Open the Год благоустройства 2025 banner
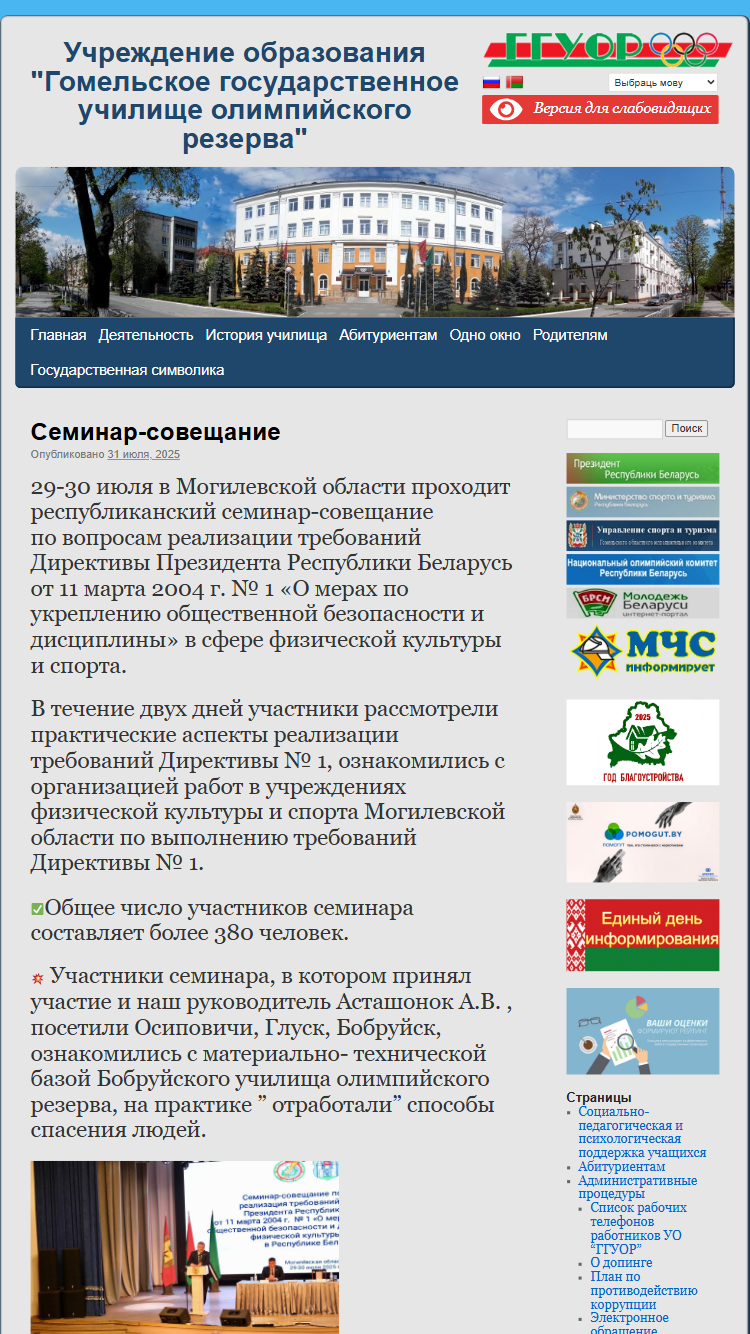 pos(642,742)
